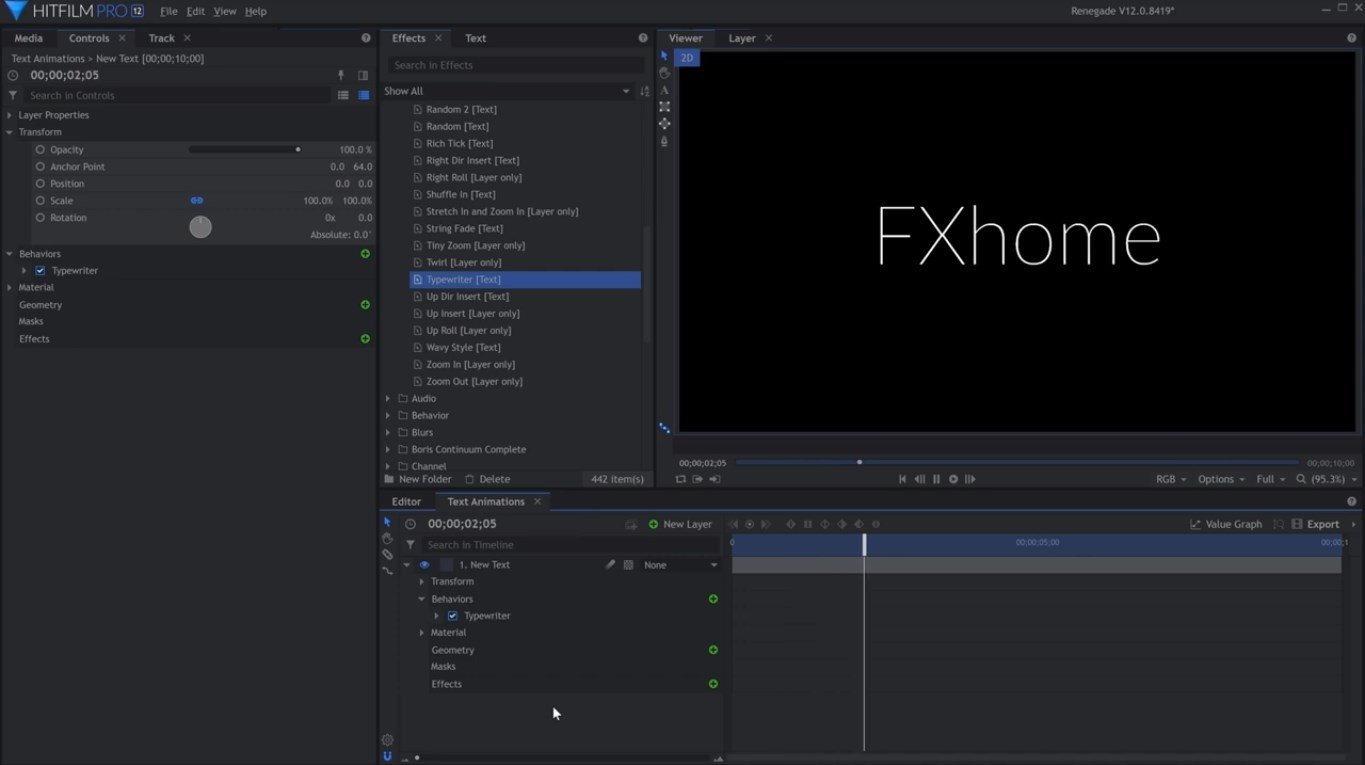Click the Rotation dial control

coord(201,227)
